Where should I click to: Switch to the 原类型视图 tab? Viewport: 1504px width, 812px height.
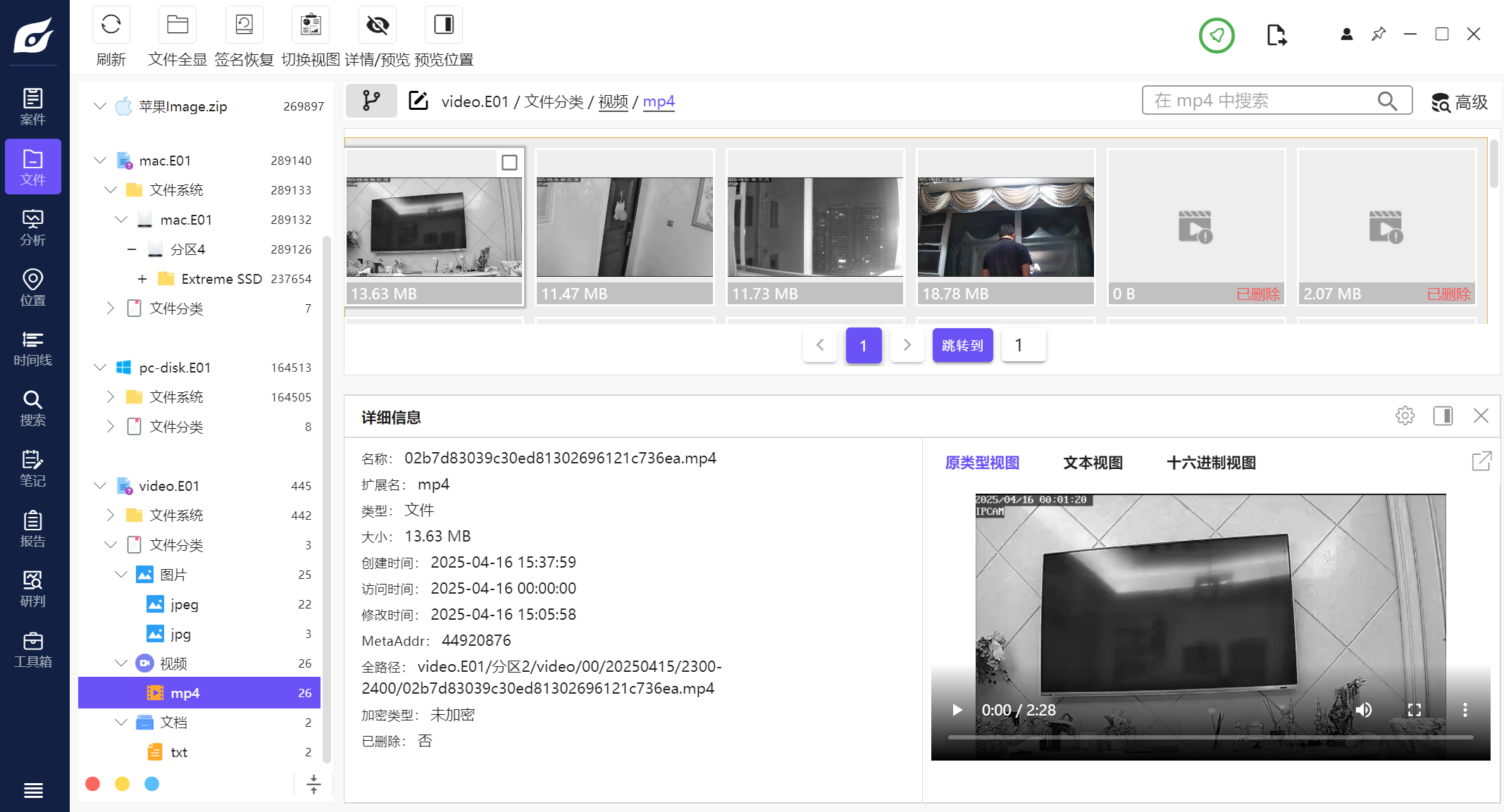click(x=982, y=463)
